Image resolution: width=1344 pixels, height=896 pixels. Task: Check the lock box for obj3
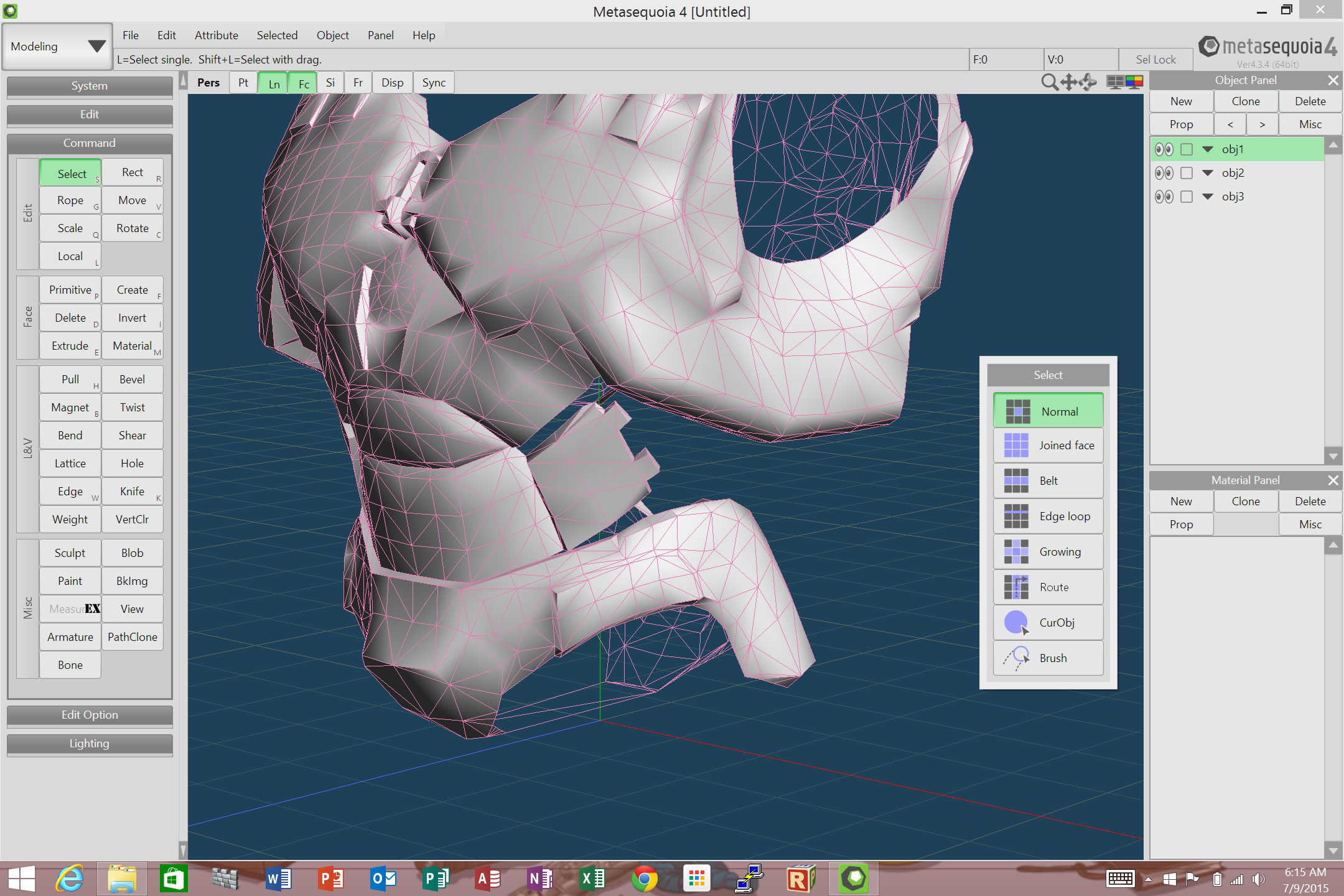click(1187, 197)
